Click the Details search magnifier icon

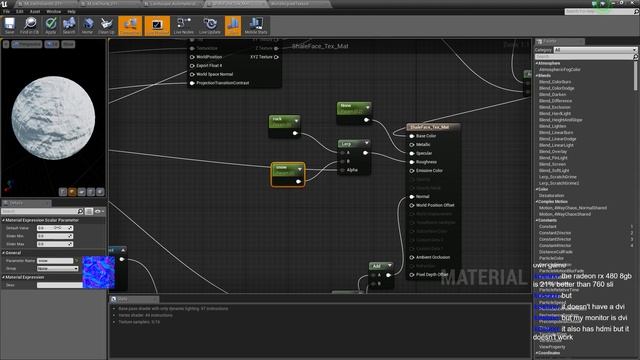[80, 211]
